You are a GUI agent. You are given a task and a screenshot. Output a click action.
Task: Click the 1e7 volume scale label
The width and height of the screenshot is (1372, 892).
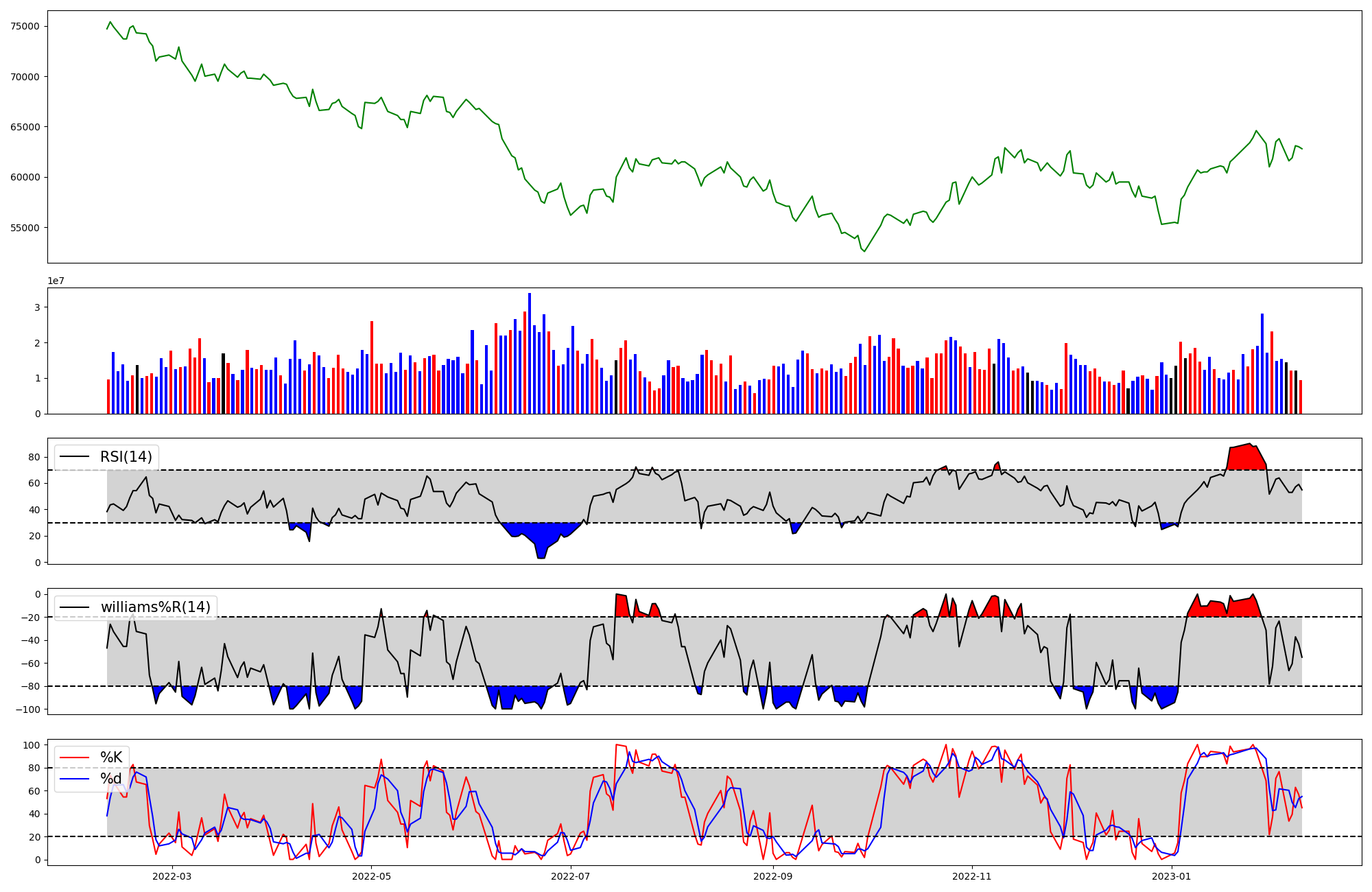pos(56,281)
